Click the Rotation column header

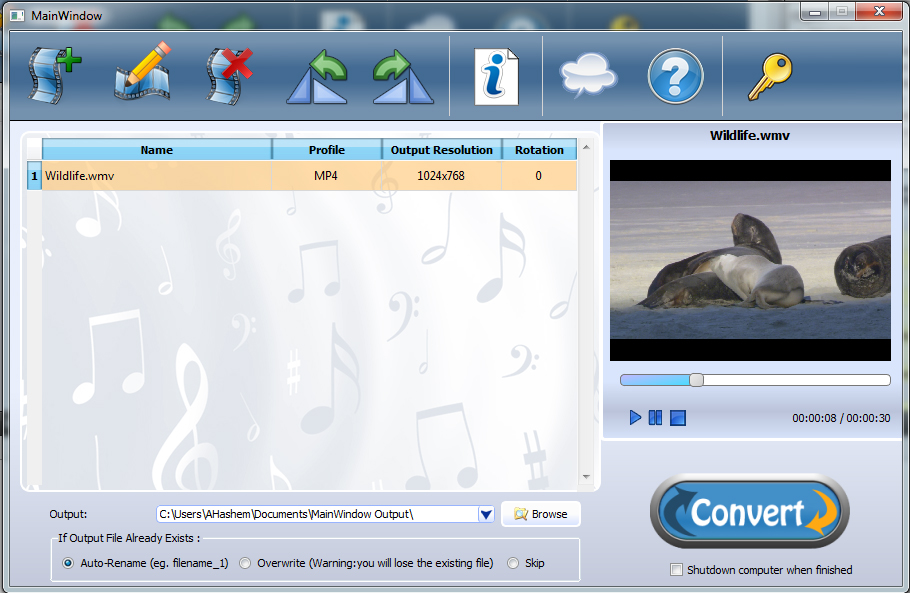(539, 150)
